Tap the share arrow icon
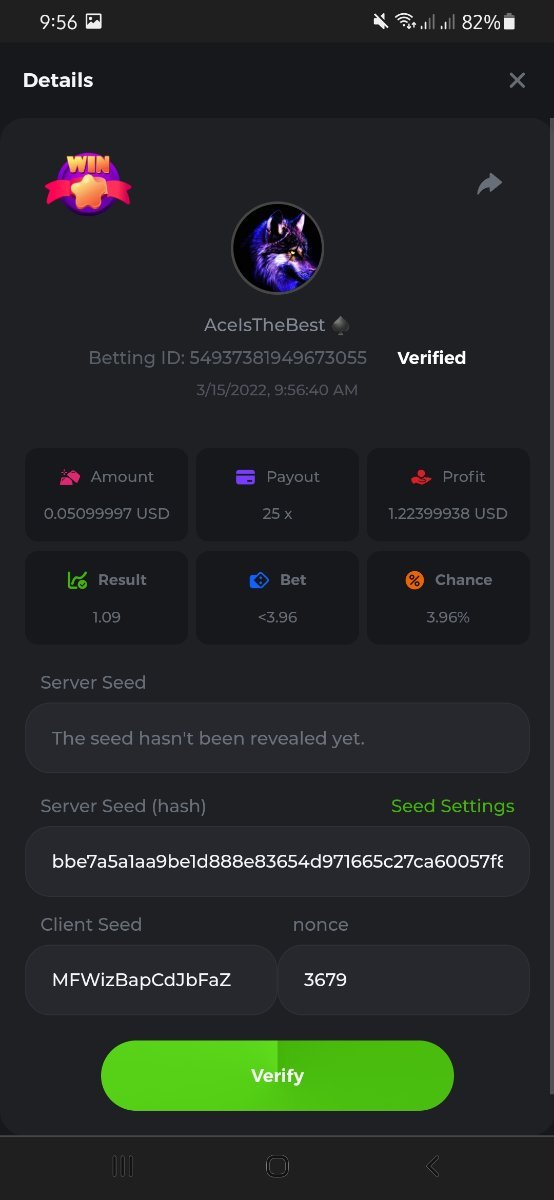Viewport: 554px width, 1200px height. click(489, 184)
